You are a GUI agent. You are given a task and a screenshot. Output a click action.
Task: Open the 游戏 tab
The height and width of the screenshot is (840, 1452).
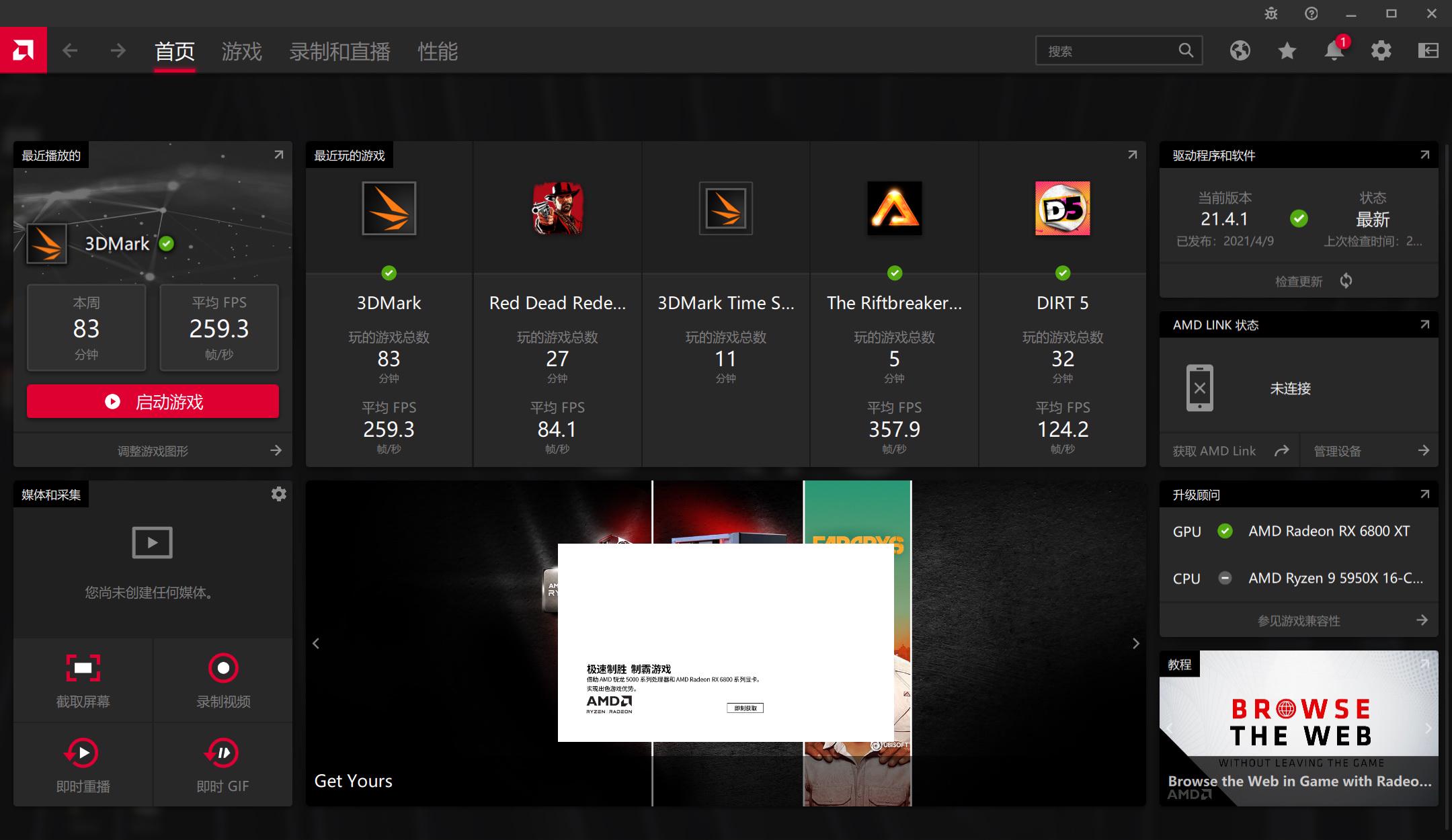242,50
